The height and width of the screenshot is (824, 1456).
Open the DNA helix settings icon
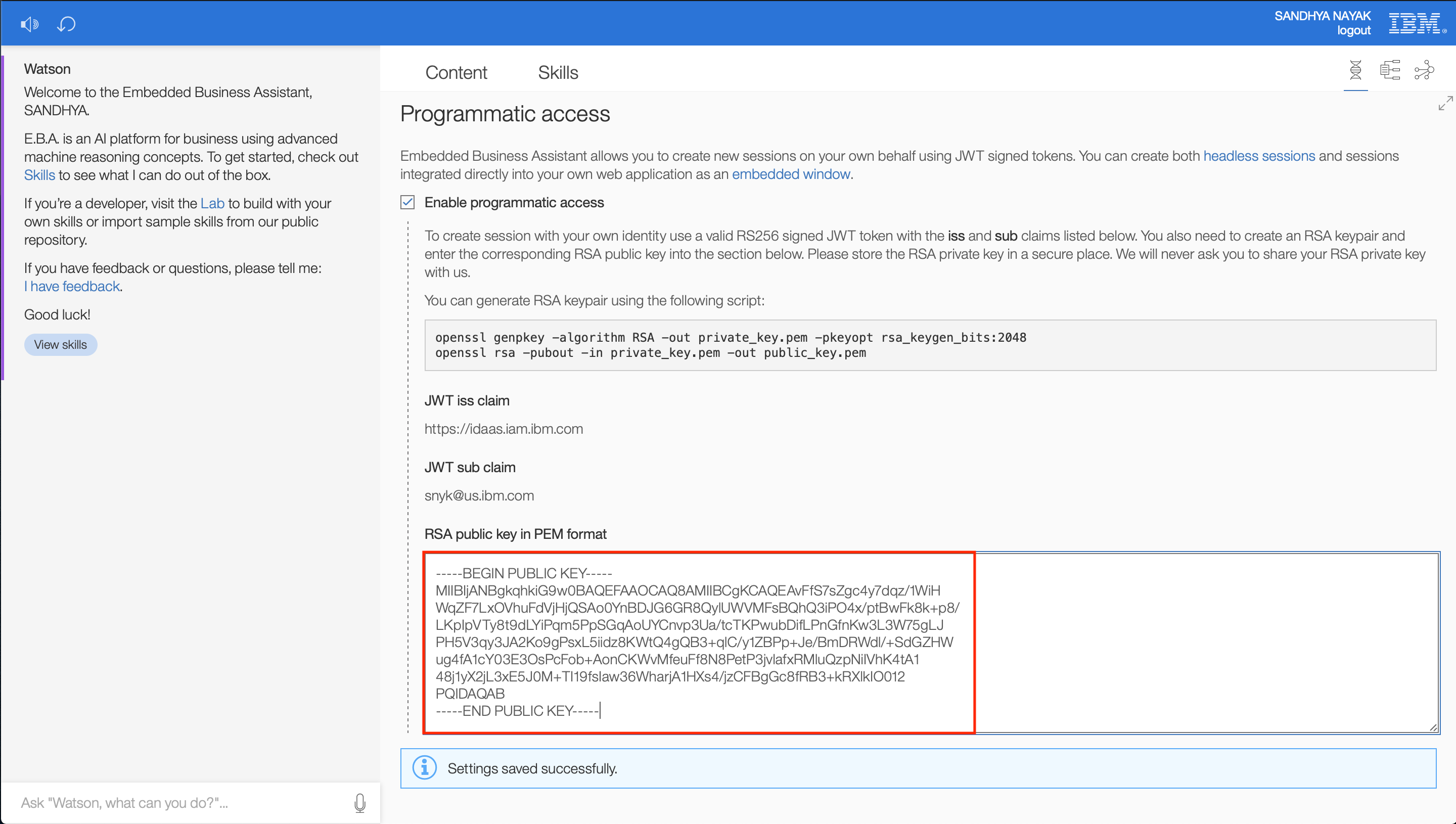click(x=1355, y=71)
